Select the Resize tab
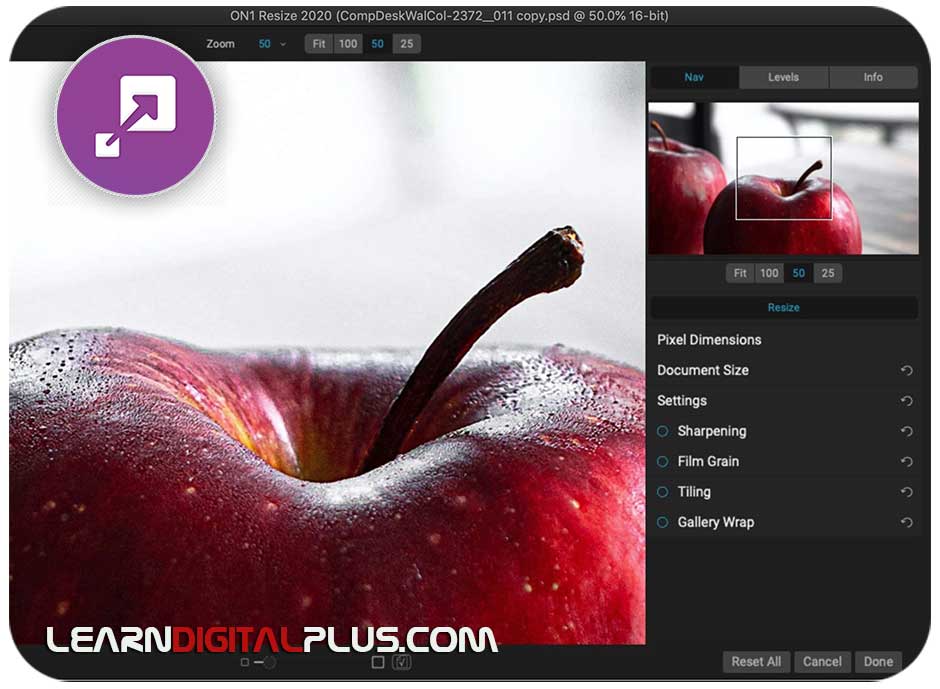 pos(784,308)
